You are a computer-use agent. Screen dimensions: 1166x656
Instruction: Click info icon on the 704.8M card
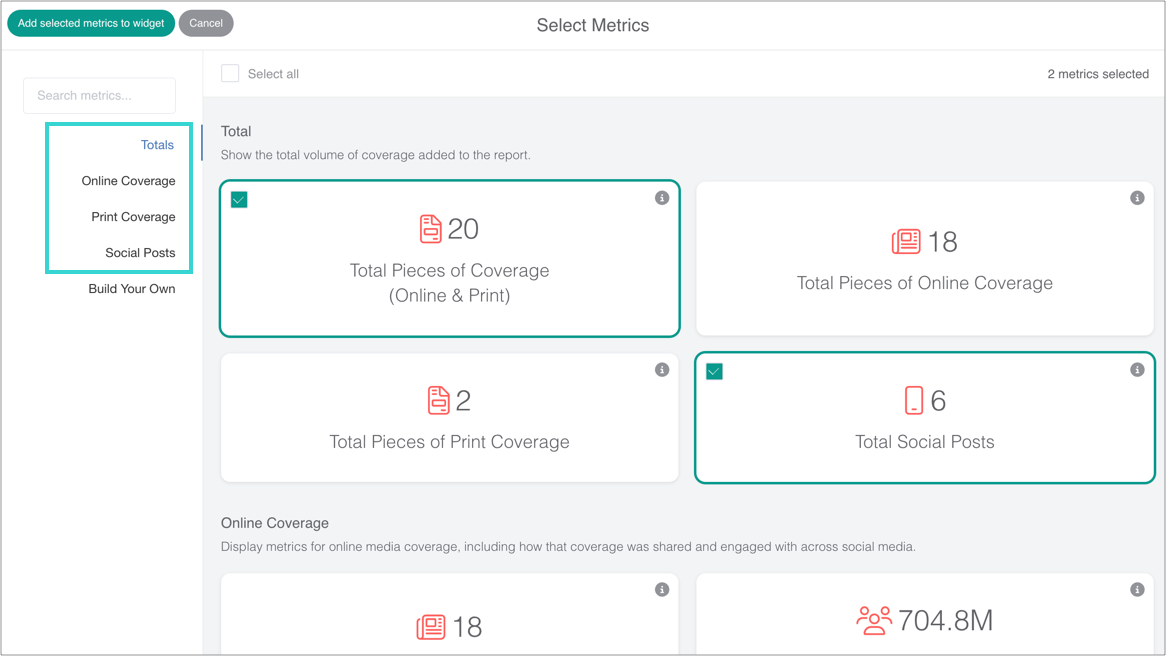[1137, 590]
